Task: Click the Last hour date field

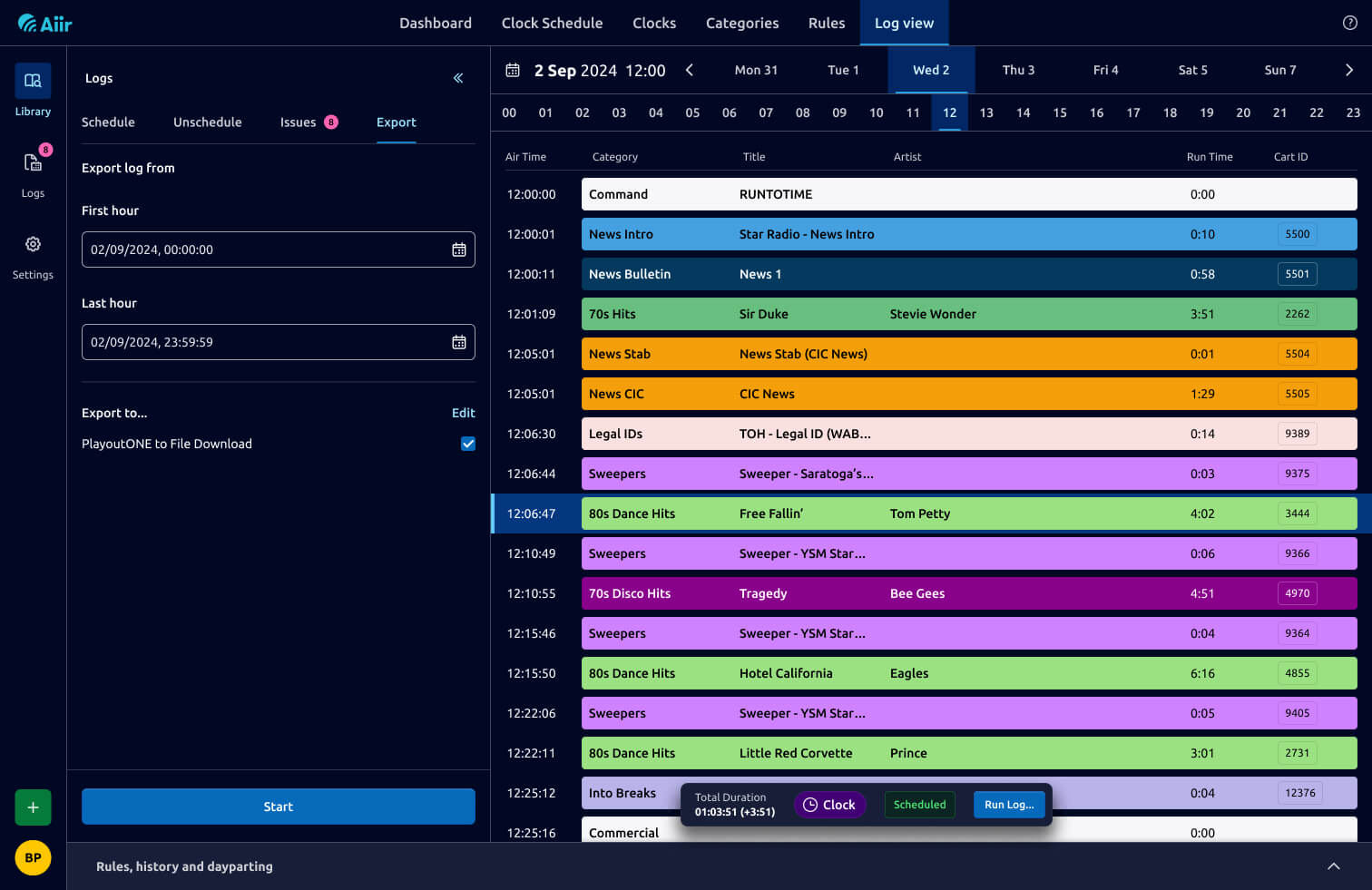Action: (279, 342)
